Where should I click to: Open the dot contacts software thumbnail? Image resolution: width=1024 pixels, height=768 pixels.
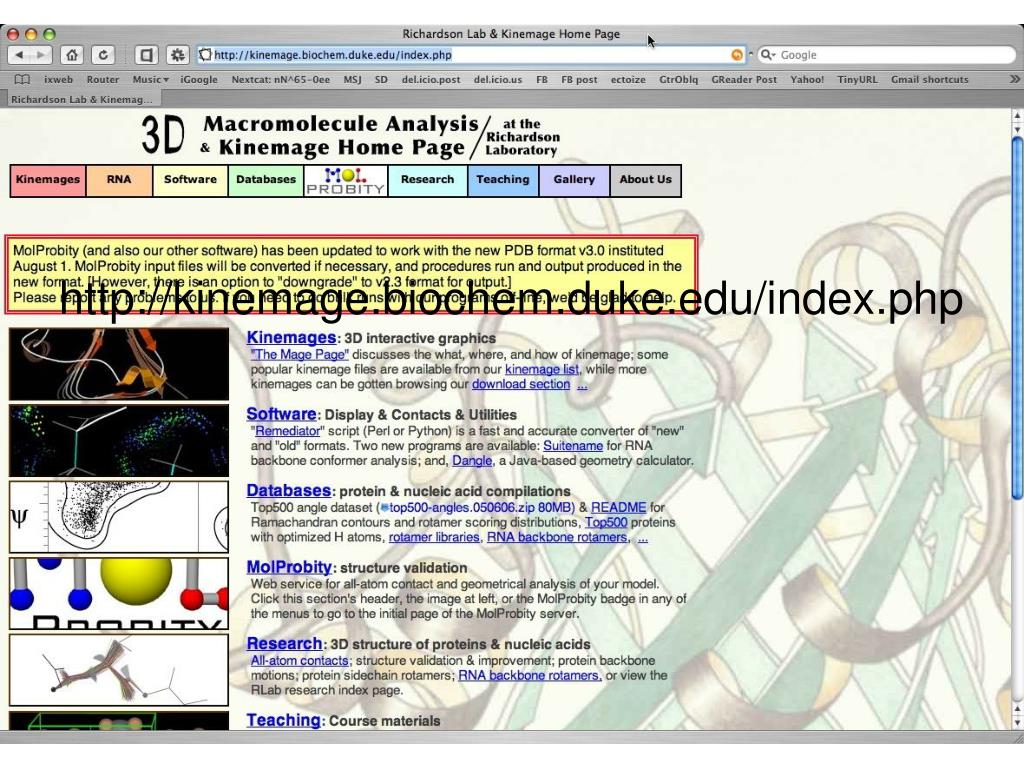(x=119, y=440)
